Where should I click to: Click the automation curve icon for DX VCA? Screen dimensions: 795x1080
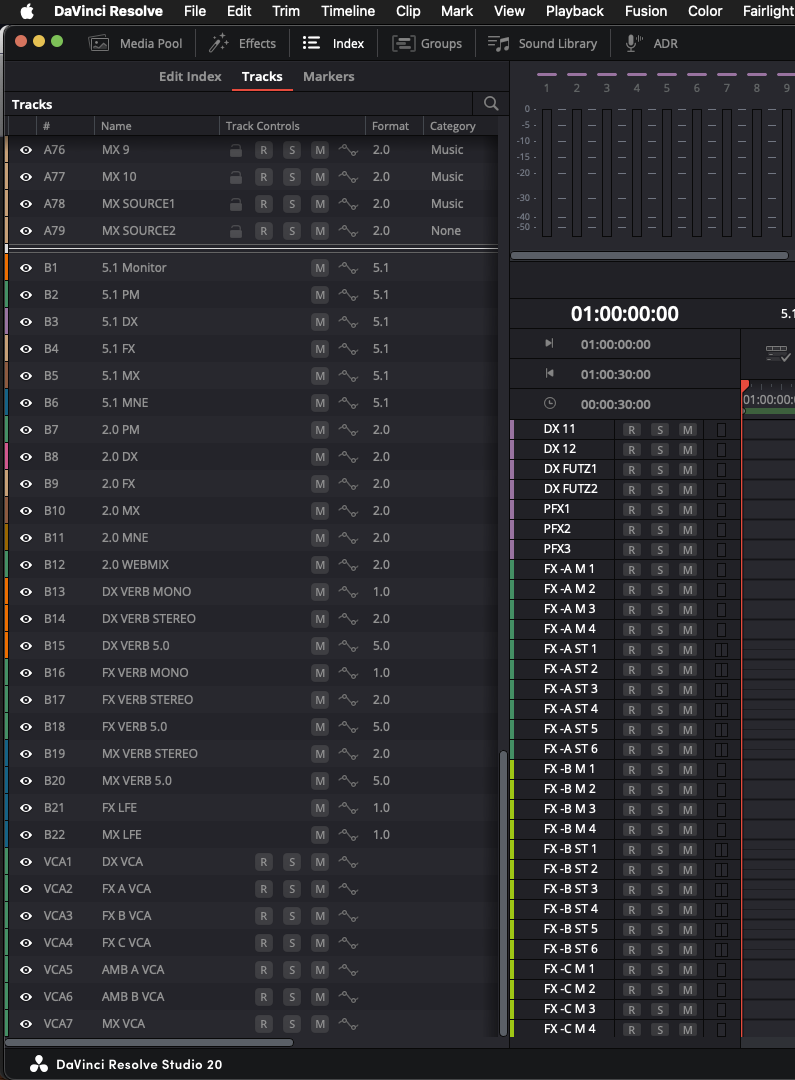point(348,862)
